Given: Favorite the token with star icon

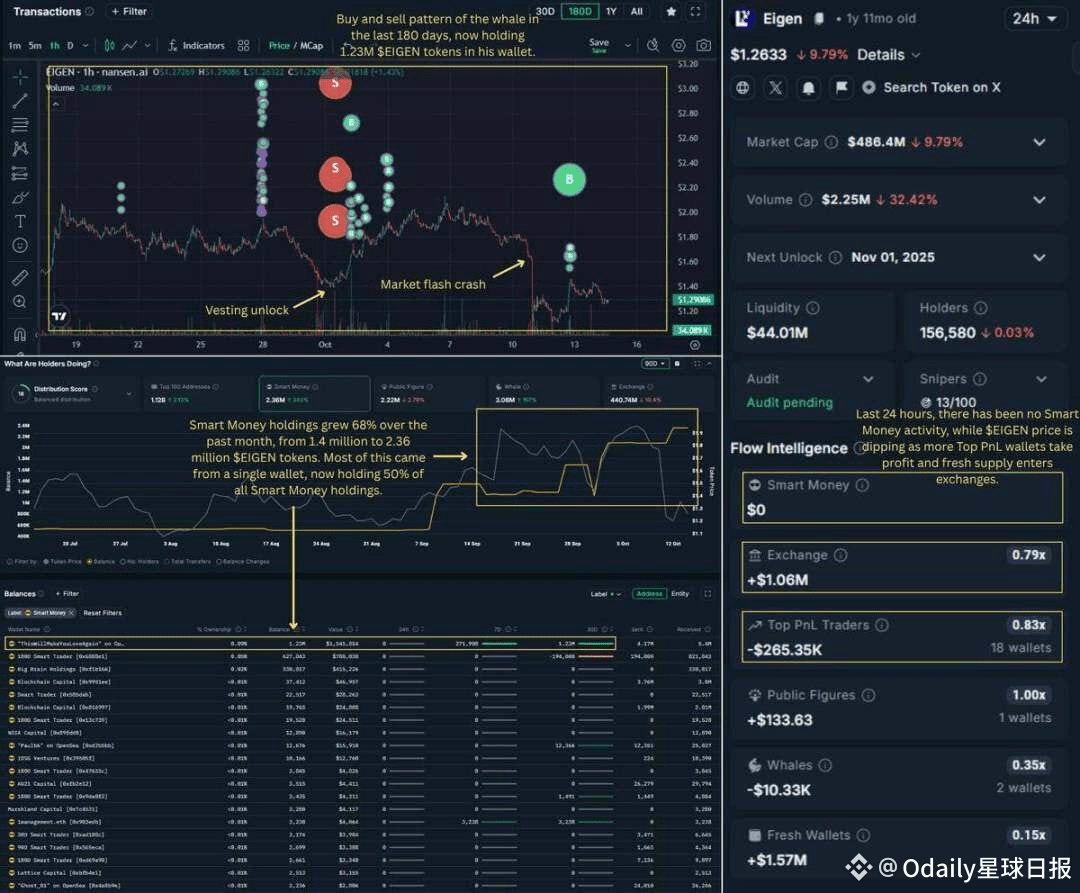Looking at the screenshot, I should [x=671, y=11].
